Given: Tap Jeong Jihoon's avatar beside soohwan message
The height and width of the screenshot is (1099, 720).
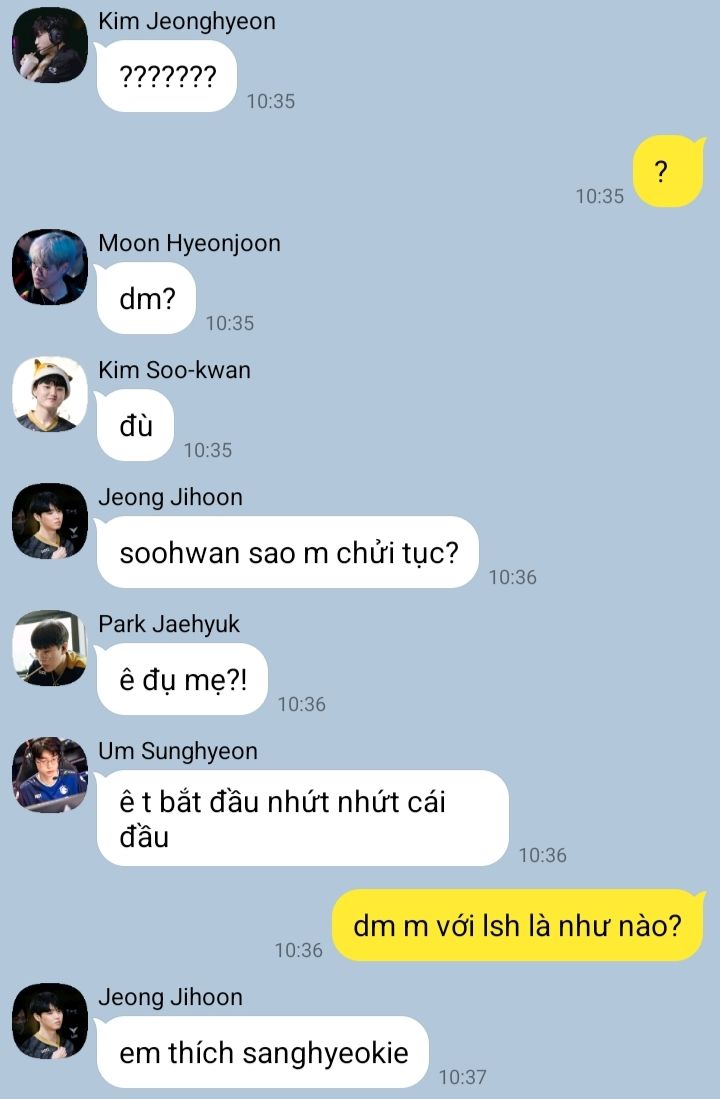Looking at the screenshot, I should point(50,521).
